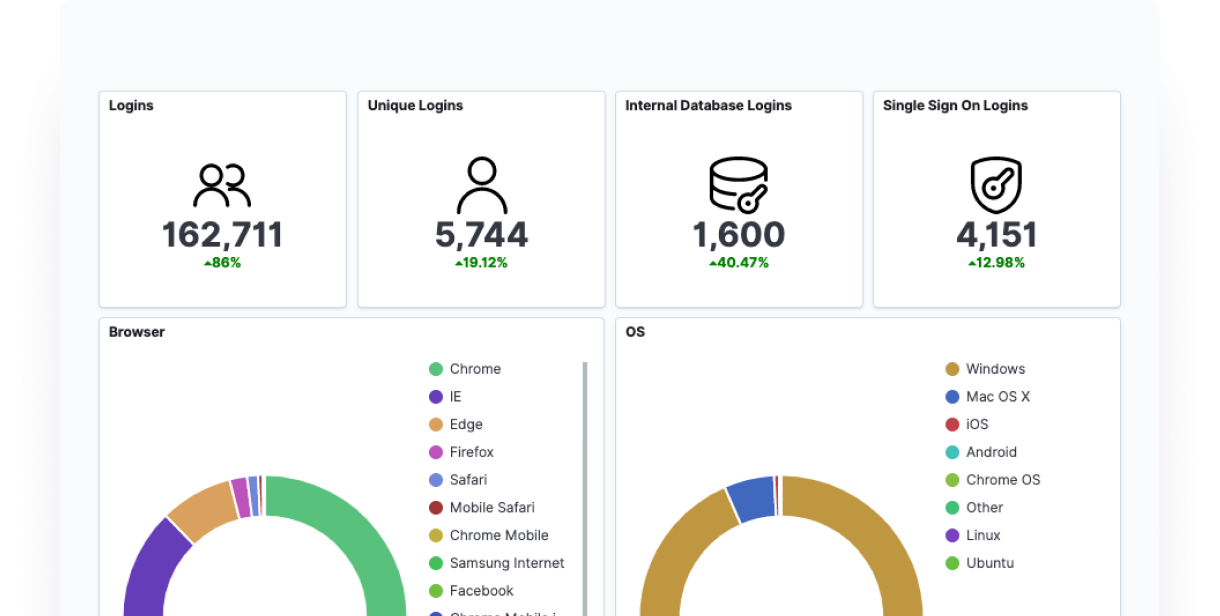The width and height of the screenshot is (1220, 616).
Task: Toggle the Firefox legend item
Action: [471, 452]
